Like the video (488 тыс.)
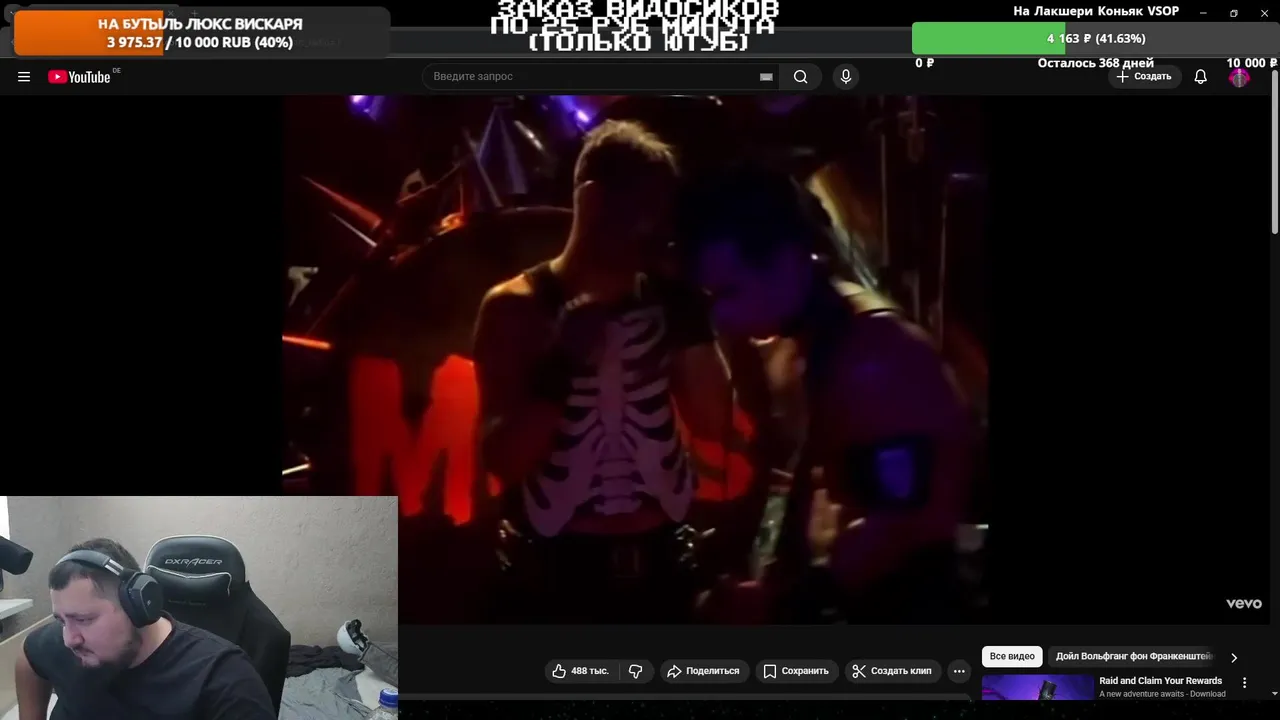Viewport: 1280px width, 720px height. [582, 671]
